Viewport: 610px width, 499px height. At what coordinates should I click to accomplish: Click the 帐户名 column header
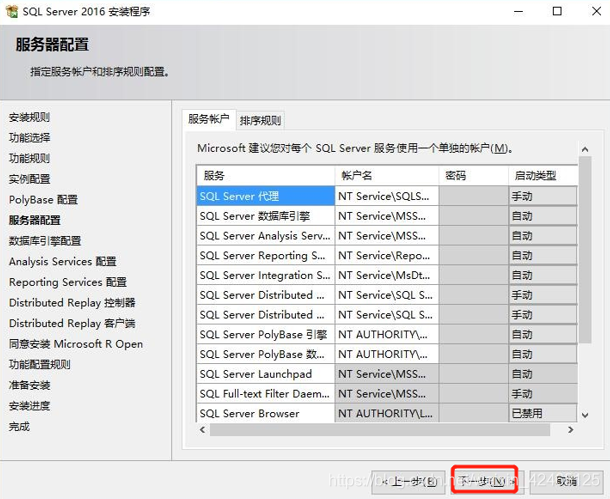(387, 175)
